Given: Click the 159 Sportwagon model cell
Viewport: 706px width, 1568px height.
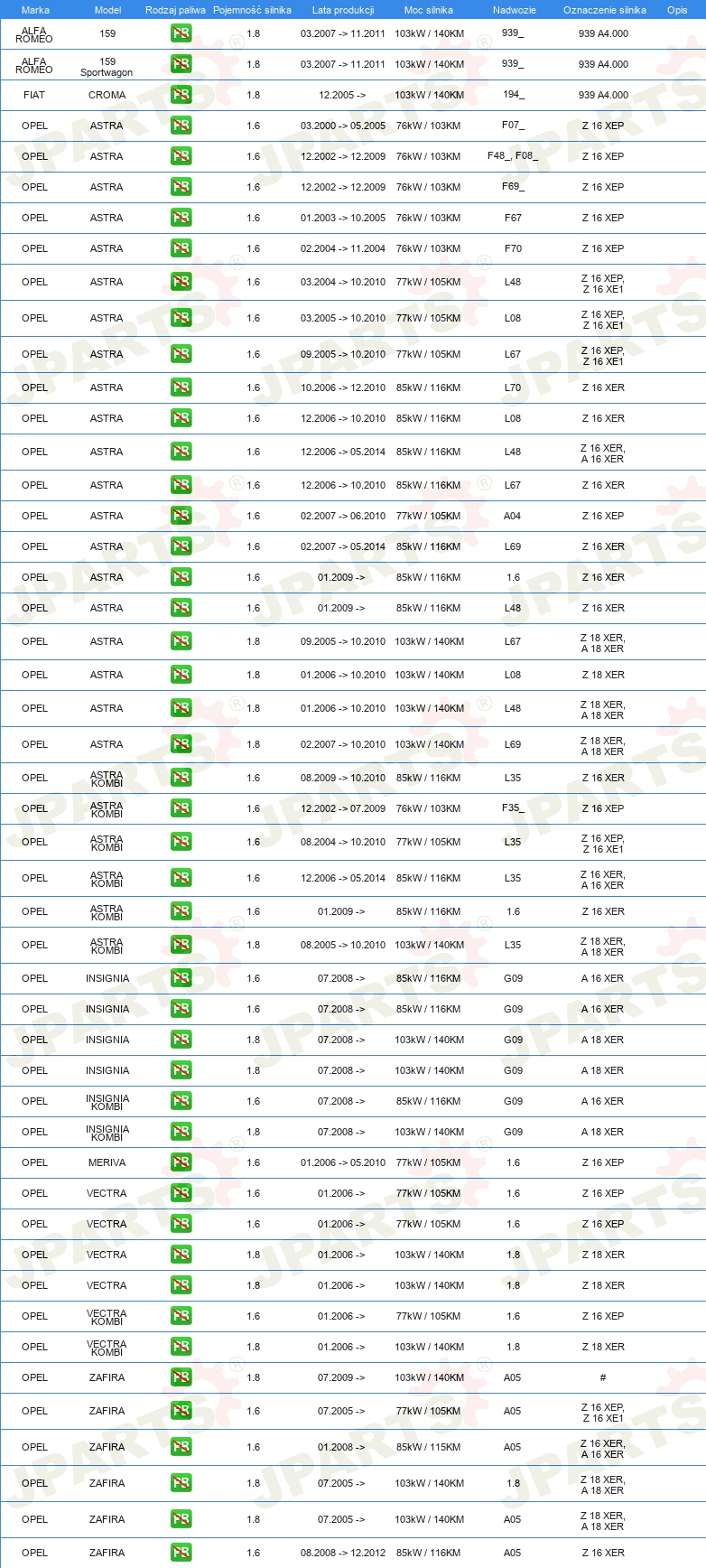Looking at the screenshot, I should pos(107,67).
